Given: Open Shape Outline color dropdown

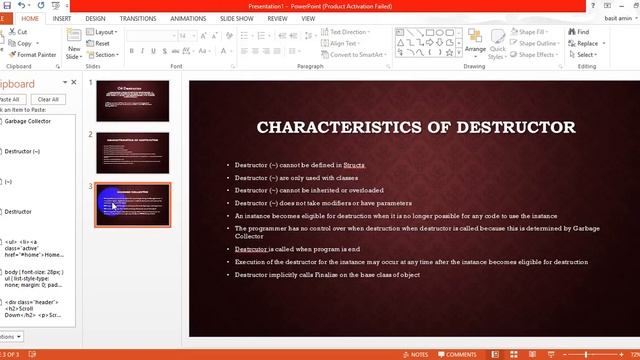Looking at the screenshot, I should pos(535,43).
